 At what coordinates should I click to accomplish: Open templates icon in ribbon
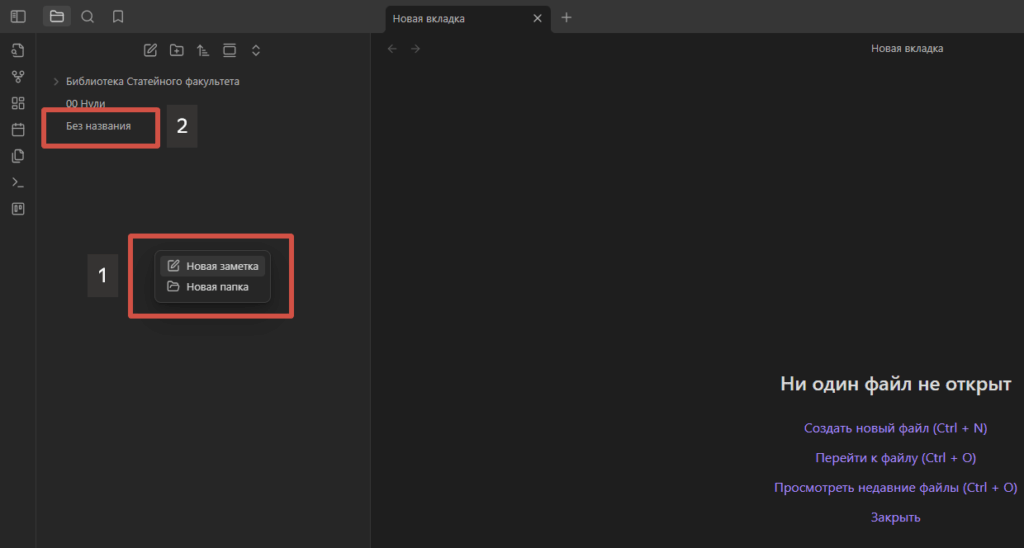pos(18,156)
